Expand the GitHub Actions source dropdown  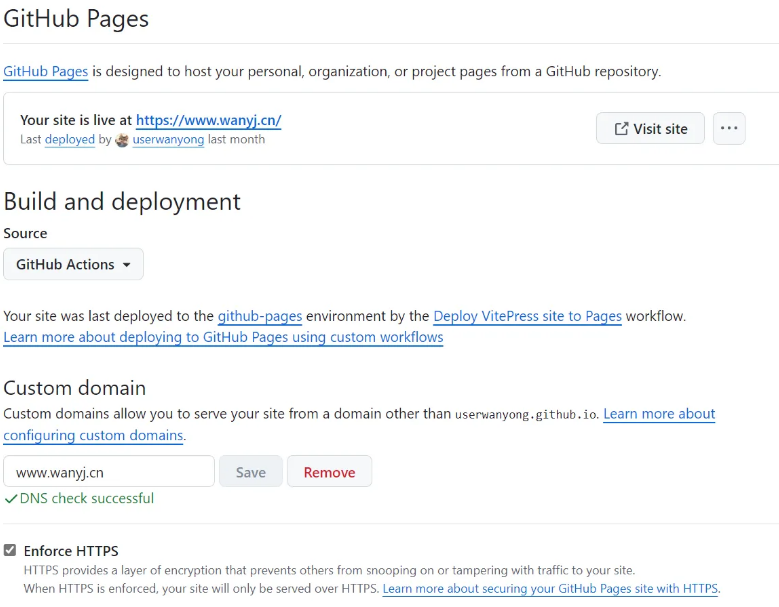pos(73,264)
